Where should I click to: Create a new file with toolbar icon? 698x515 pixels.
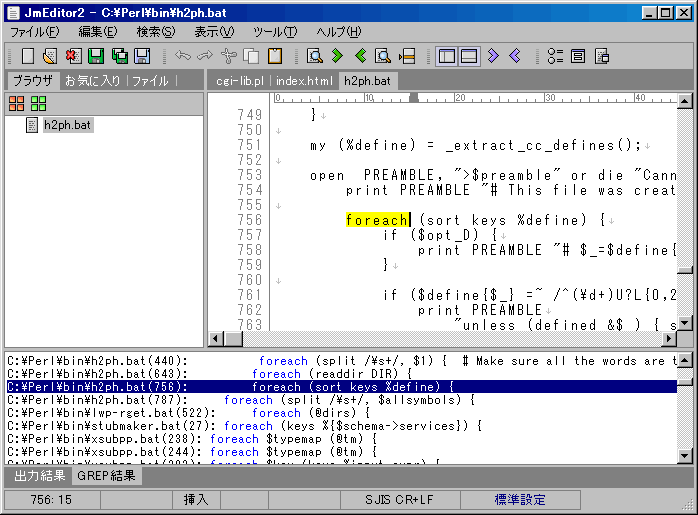coord(28,56)
